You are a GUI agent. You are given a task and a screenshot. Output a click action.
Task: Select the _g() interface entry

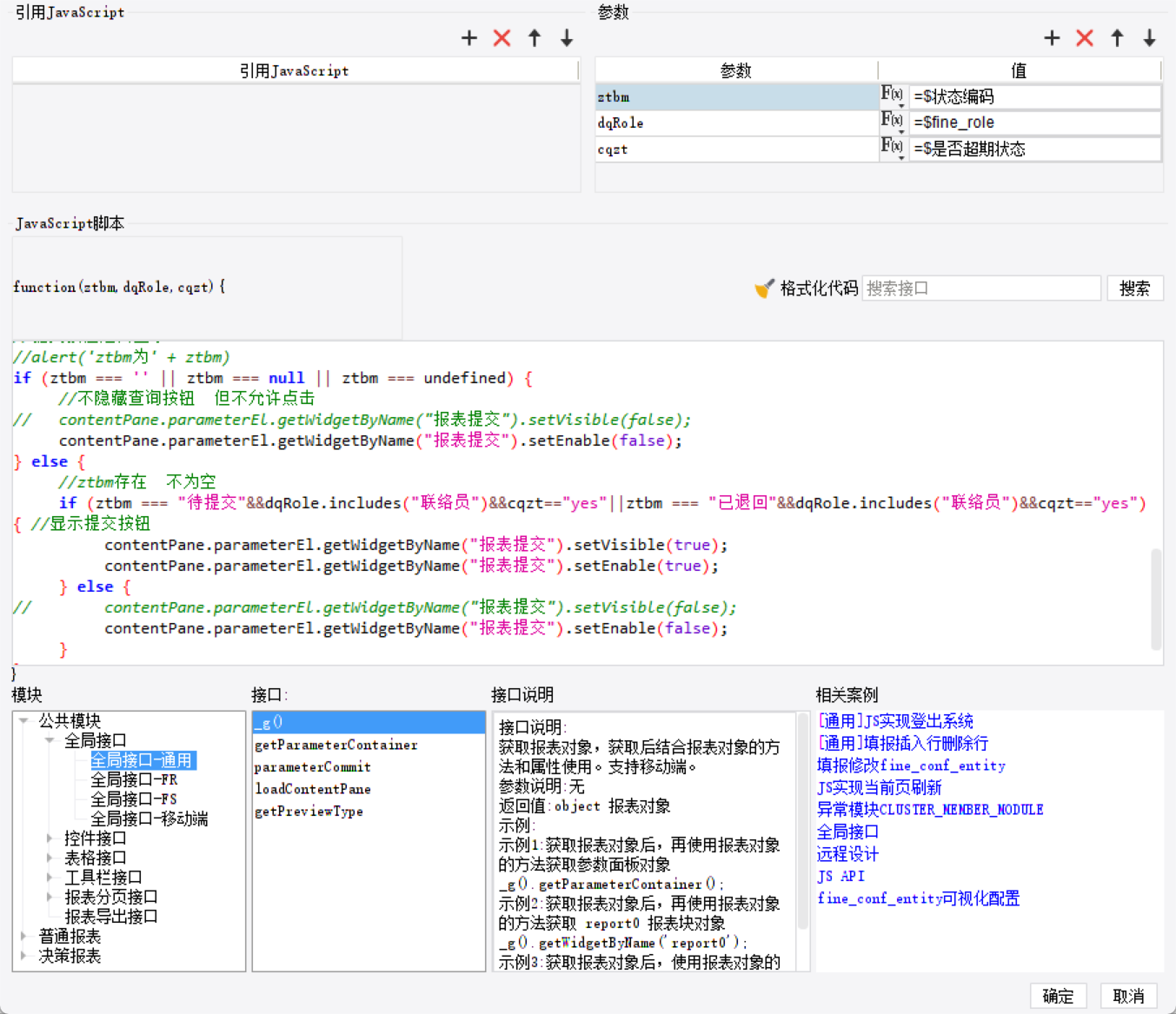point(369,722)
